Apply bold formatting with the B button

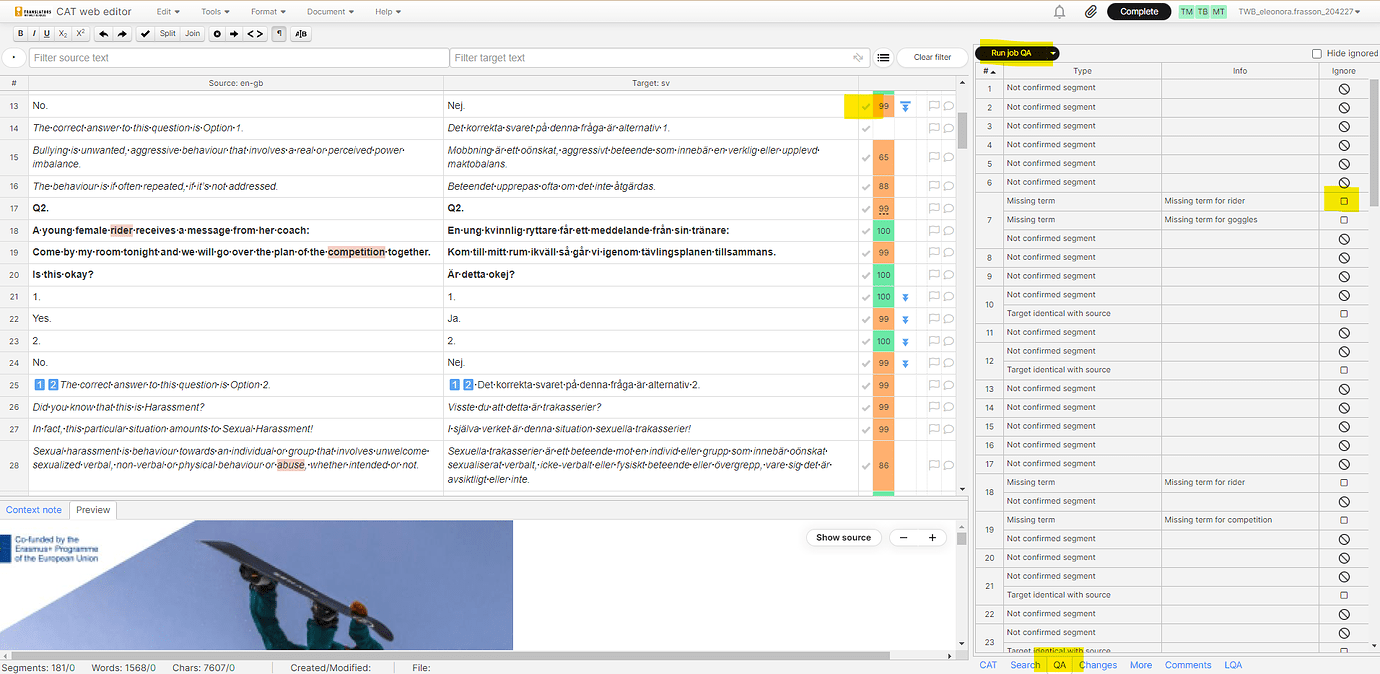coord(20,34)
